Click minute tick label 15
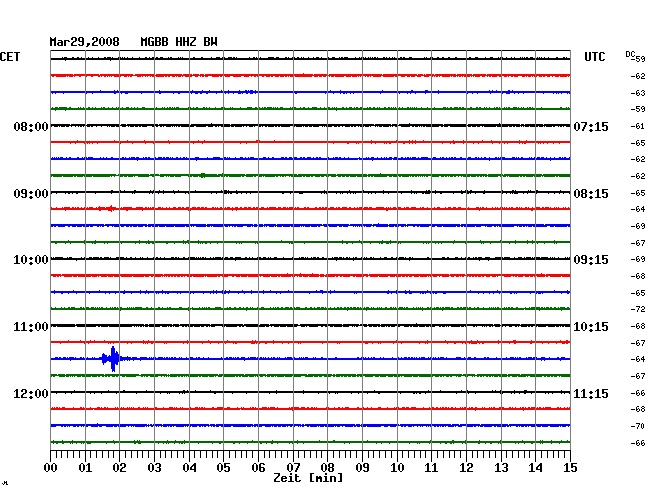This screenshot has height=494, width=650. click(x=570, y=467)
